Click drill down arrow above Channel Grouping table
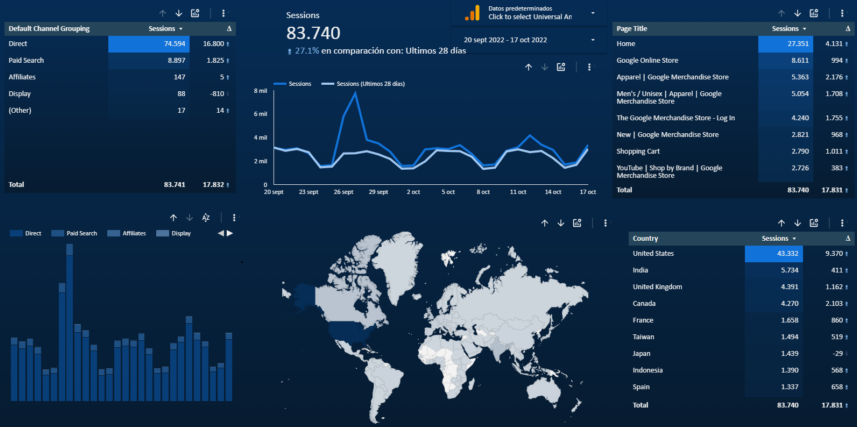The width and height of the screenshot is (857, 427). pos(178,13)
